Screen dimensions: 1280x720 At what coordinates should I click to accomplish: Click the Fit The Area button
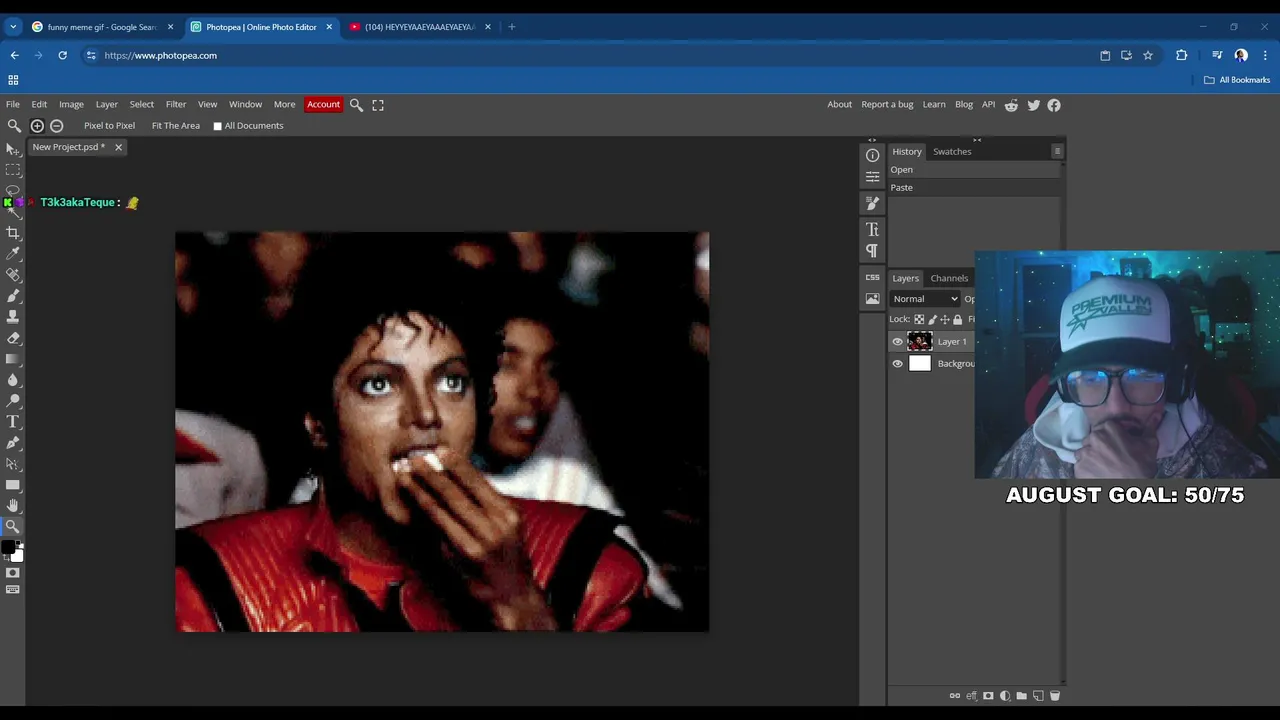(176, 126)
